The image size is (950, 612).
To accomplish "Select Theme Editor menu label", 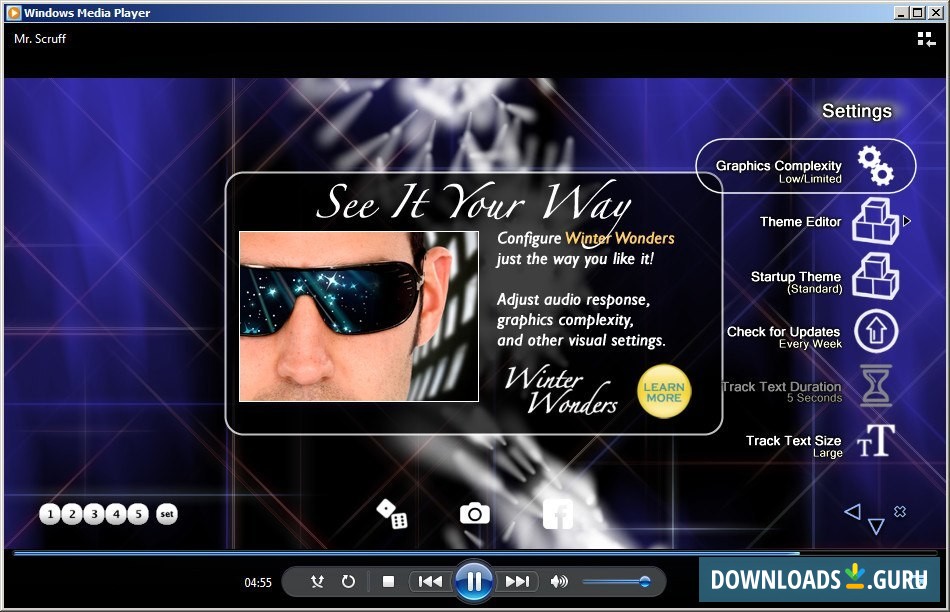I will [x=800, y=222].
